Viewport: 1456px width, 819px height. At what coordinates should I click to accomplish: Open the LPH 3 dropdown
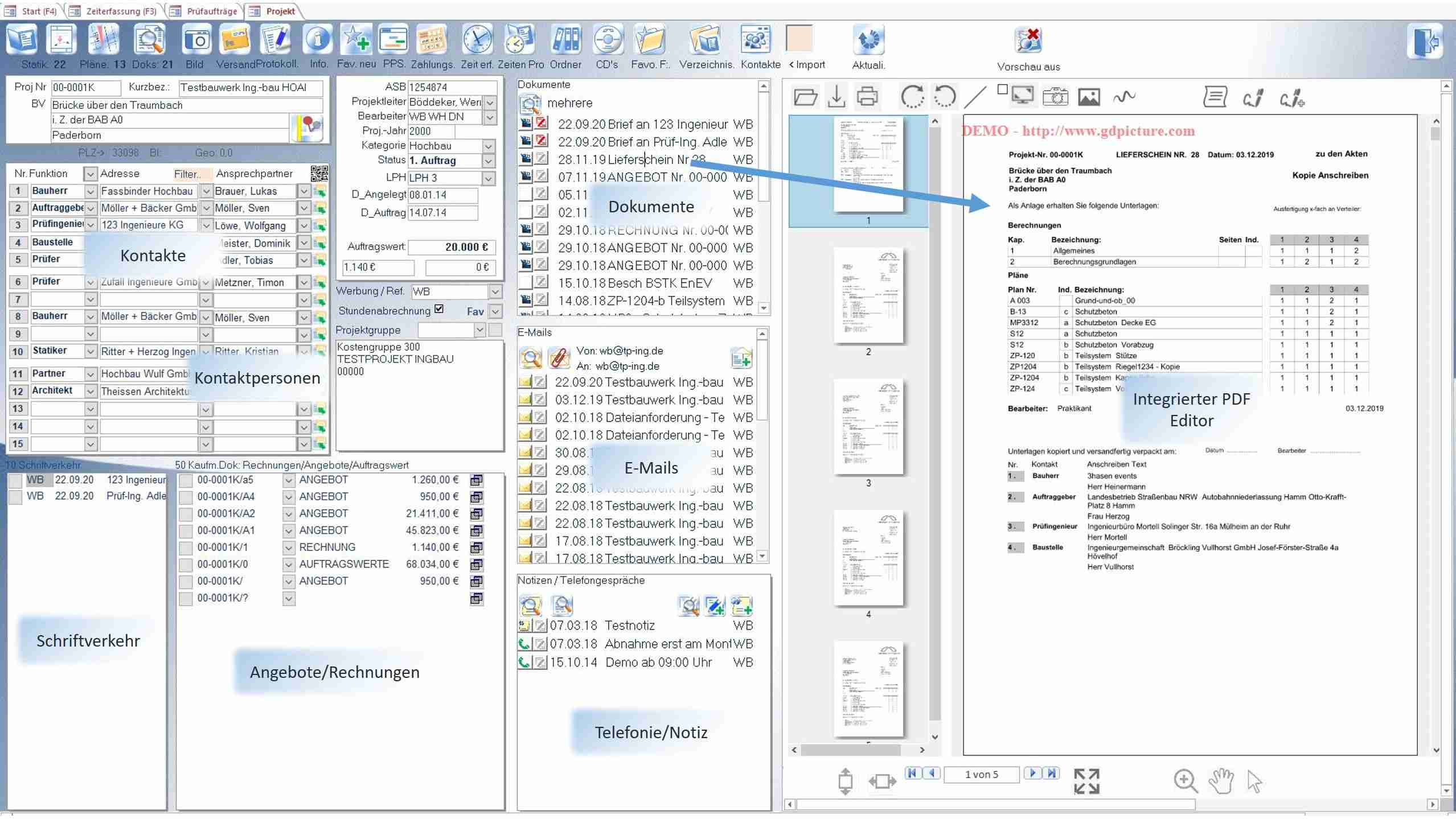click(x=489, y=178)
